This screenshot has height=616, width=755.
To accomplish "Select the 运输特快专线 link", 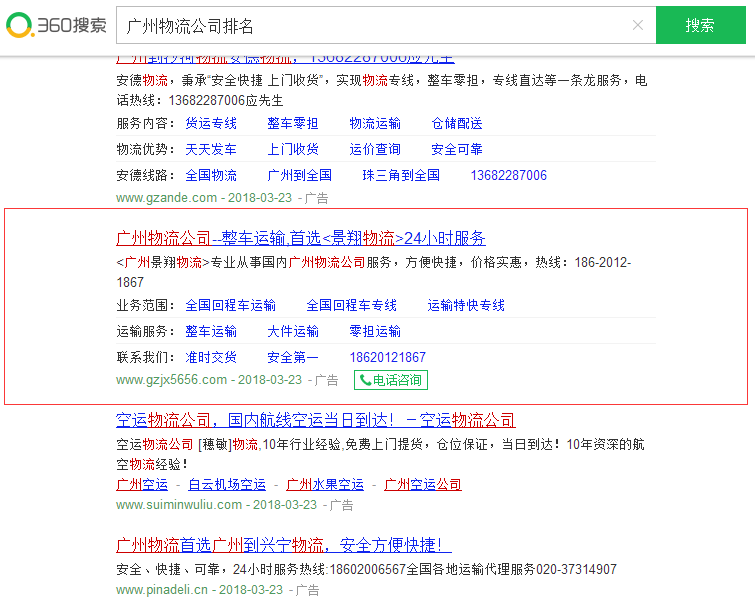I will click(x=466, y=306).
